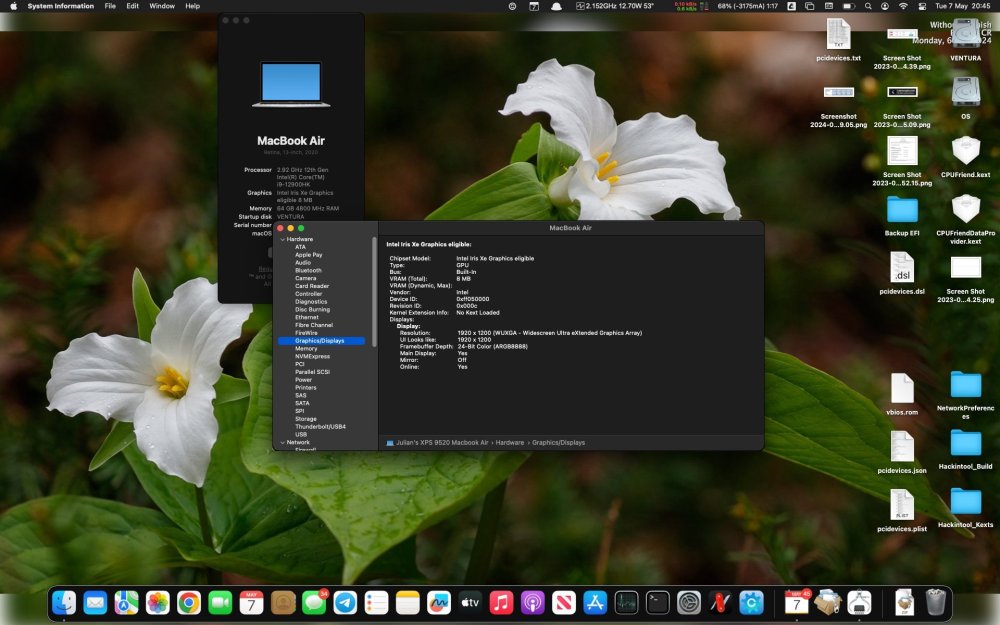Collapse the Hardware section in sidebar
The image size is (1000, 625).
coord(283,239)
